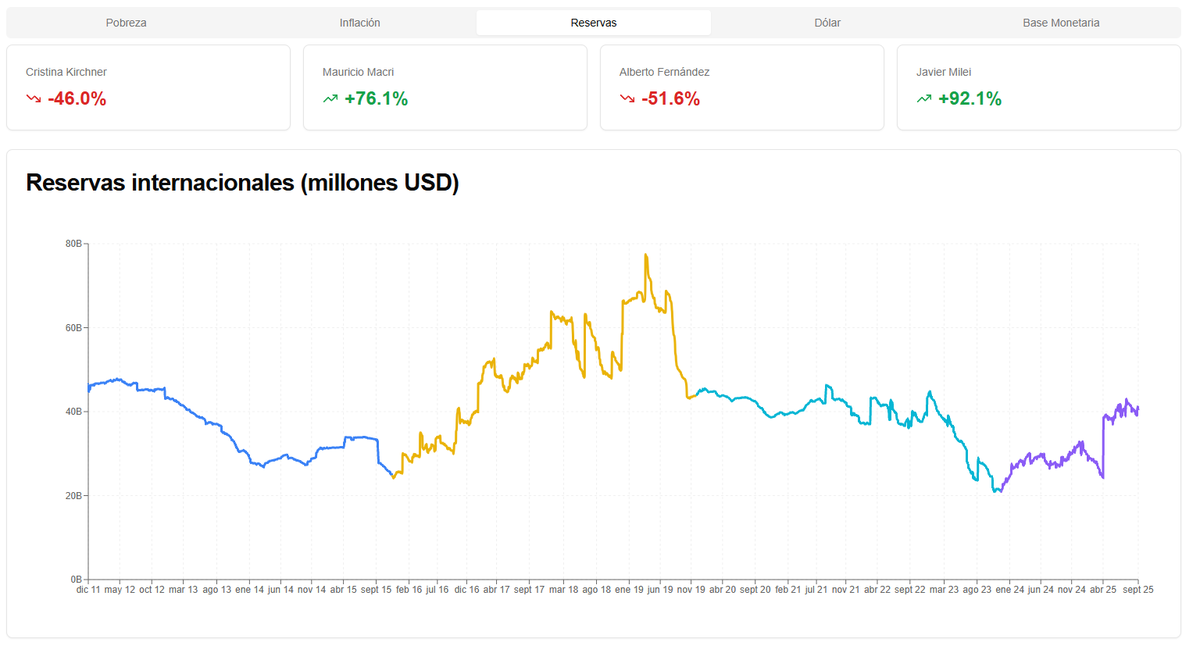Select the Alberto Fernández name label
Image resolution: width=1200 pixels, height=653 pixels.
pos(664,72)
